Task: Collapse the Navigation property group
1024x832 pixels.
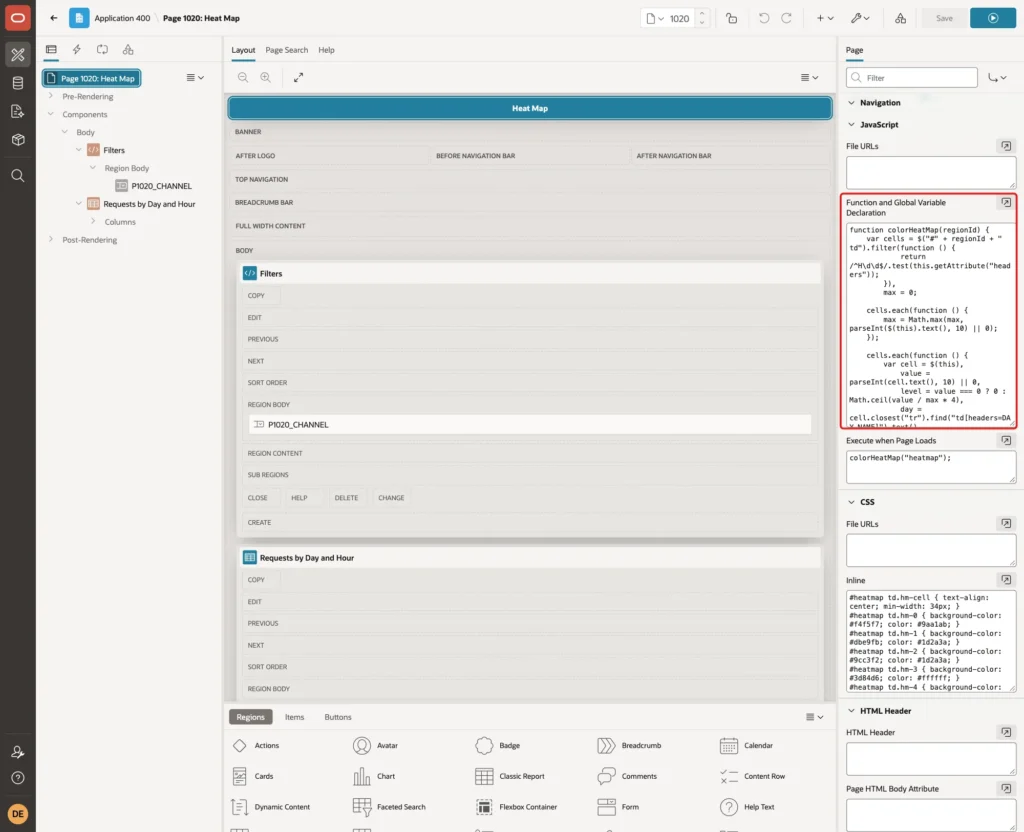Action: tap(851, 103)
